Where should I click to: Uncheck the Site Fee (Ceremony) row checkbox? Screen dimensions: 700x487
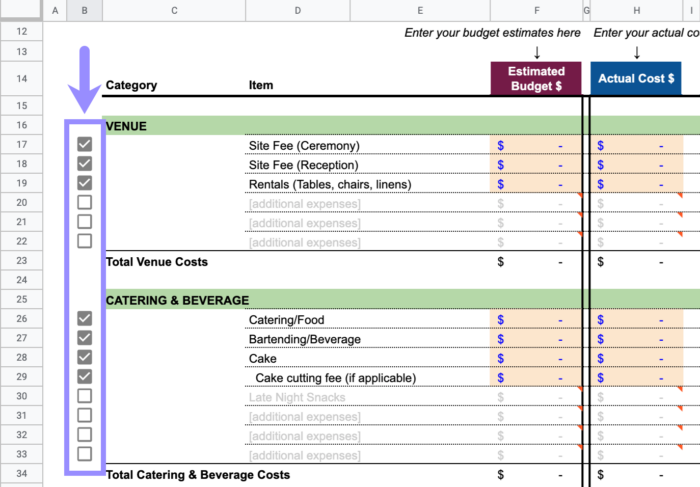[x=84, y=144]
